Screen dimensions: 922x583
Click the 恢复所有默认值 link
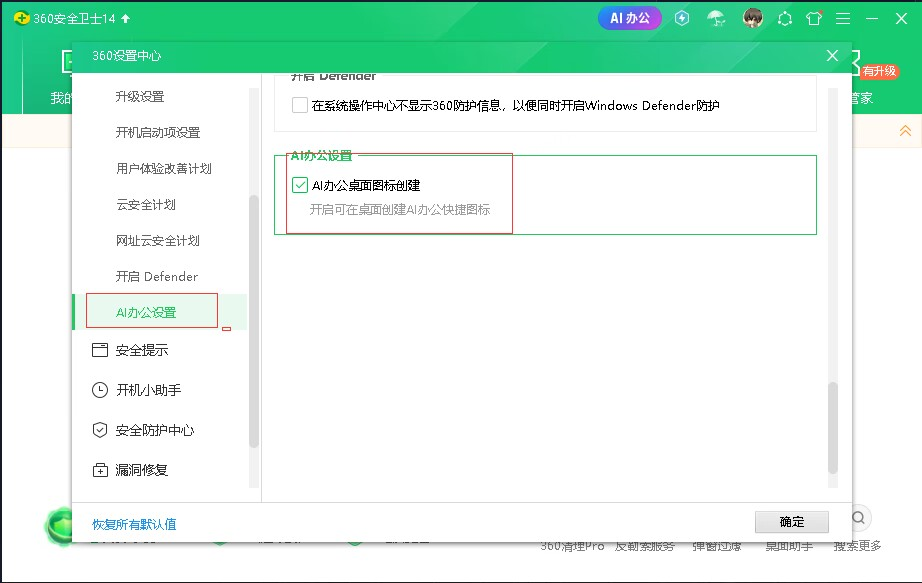click(x=134, y=524)
